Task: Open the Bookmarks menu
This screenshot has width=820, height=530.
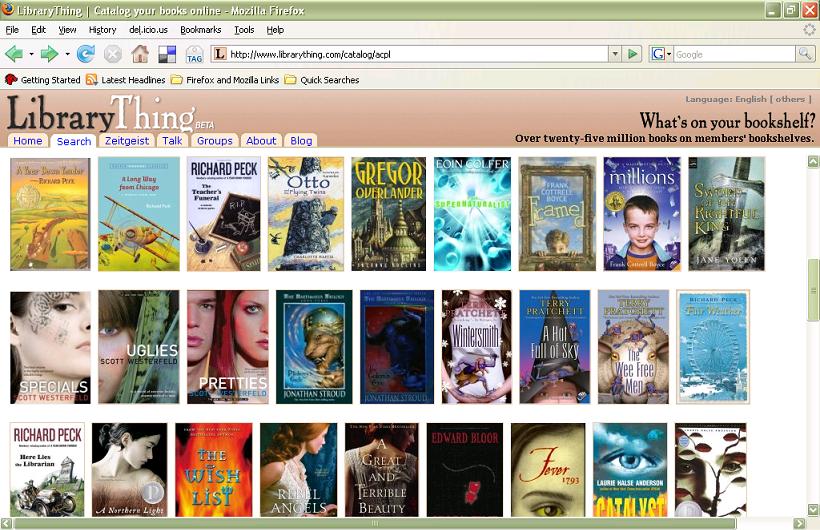Action: pos(200,30)
